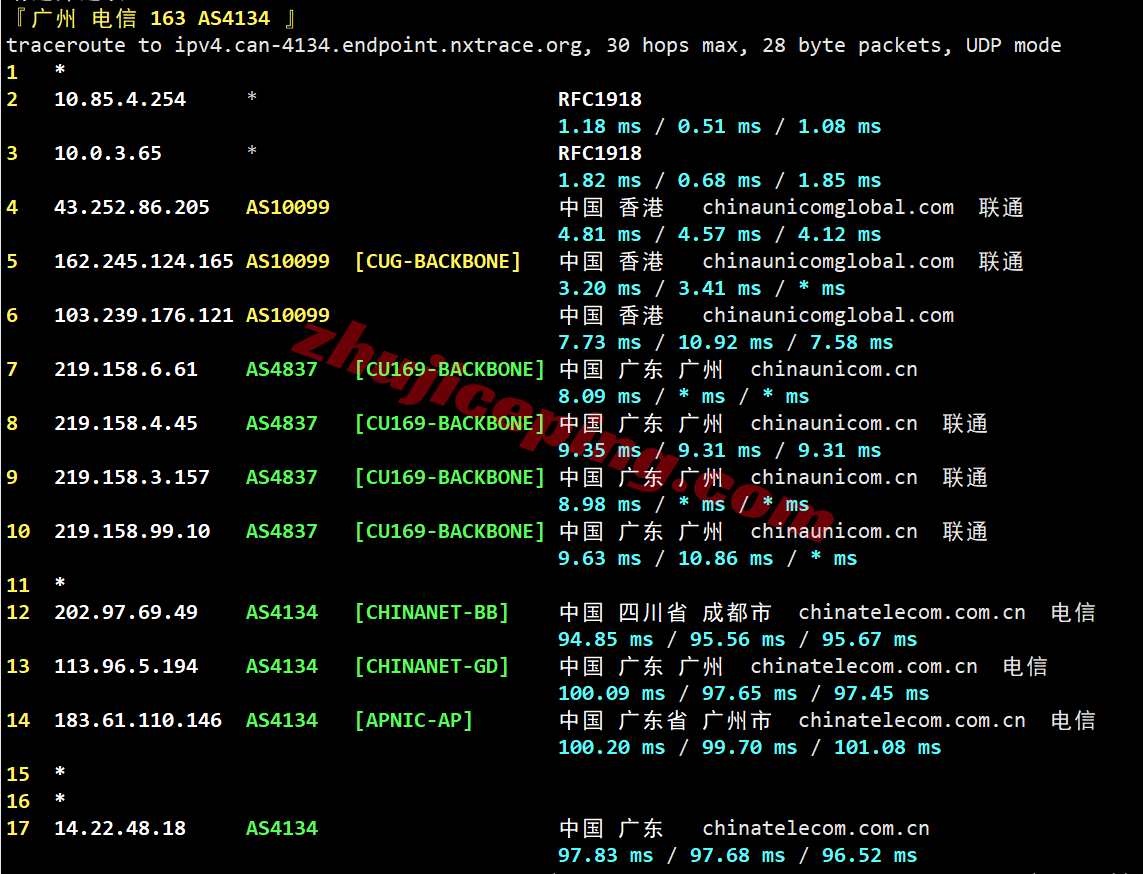Select IP address 10.0.3.65
Screen dimensions: 1143x874
(x=108, y=153)
